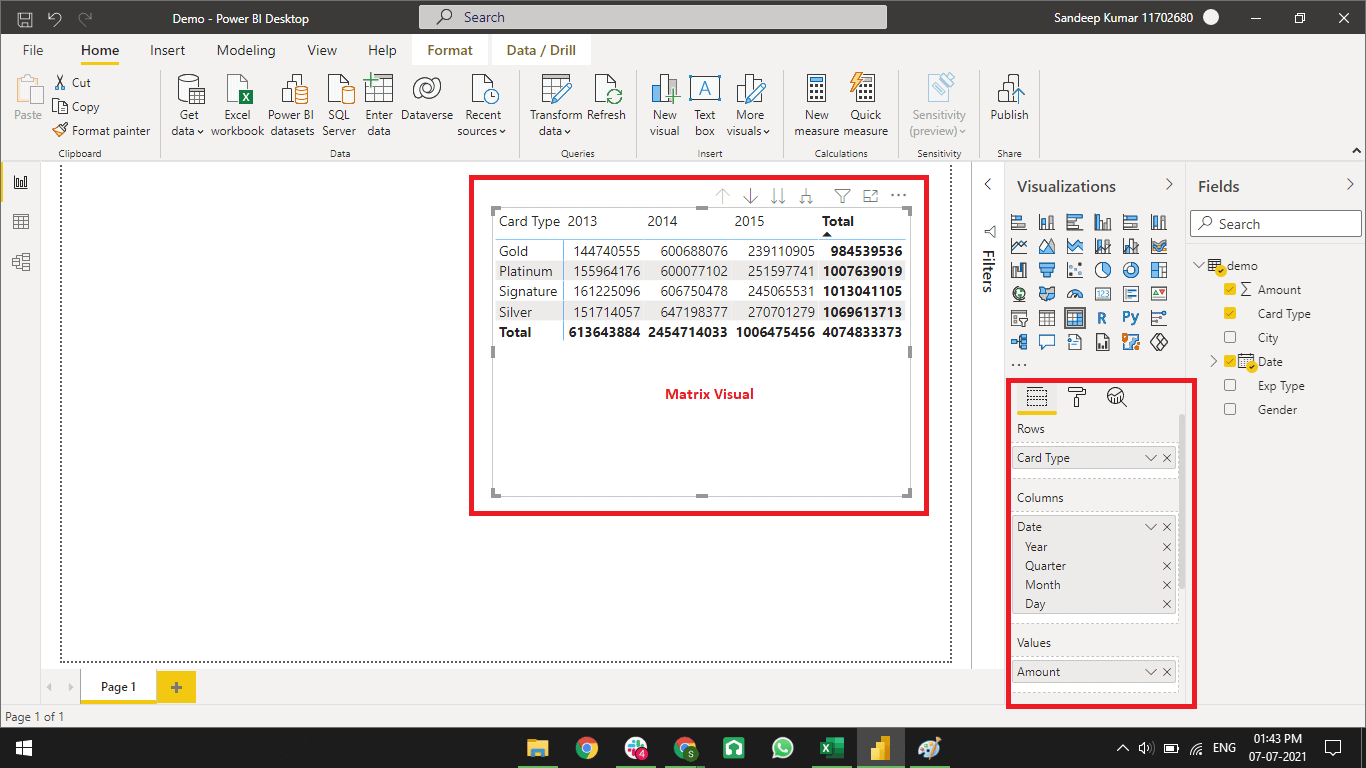
Task: Open the Amount value field dropdown
Action: [1151, 672]
